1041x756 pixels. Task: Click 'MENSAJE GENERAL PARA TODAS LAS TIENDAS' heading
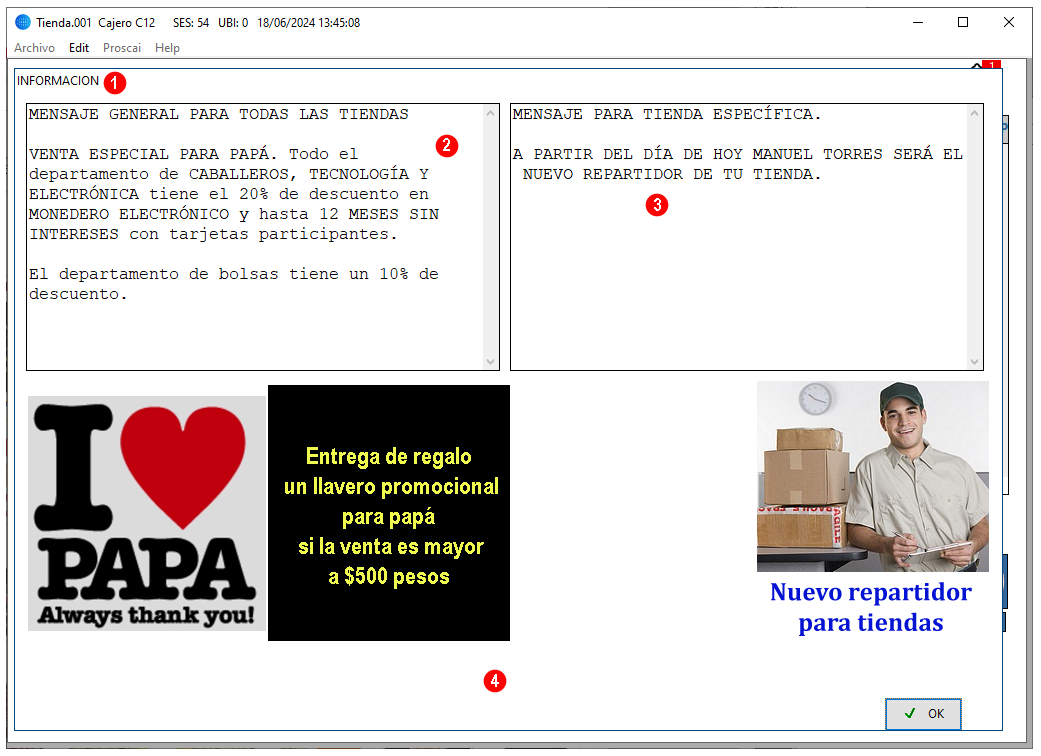(218, 114)
